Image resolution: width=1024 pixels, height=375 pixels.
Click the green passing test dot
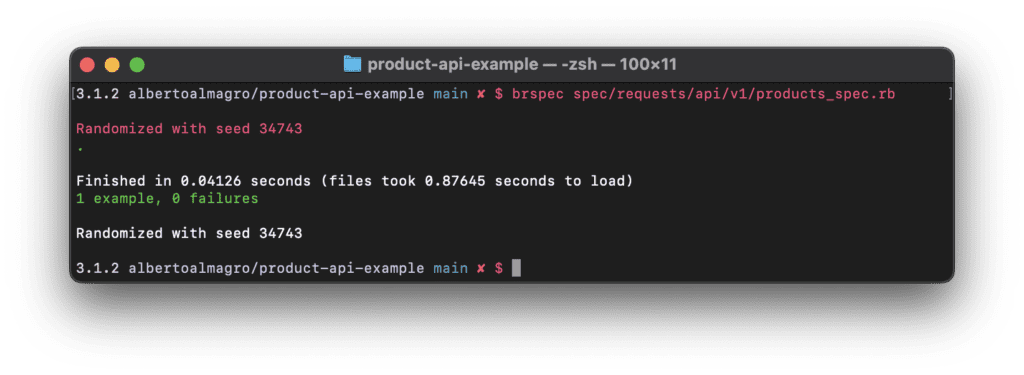pyautogui.click(x=80, y=151)
